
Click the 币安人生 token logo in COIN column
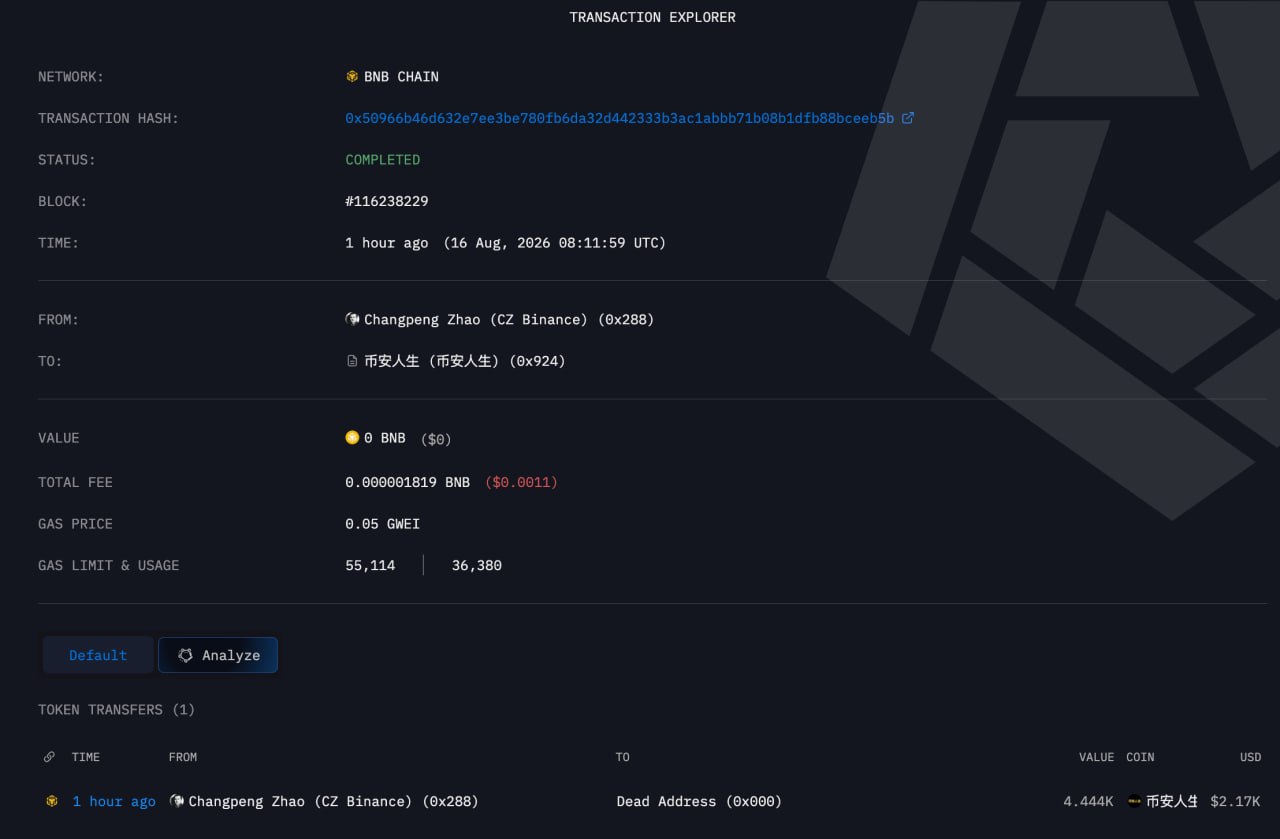coord(1134,801)
